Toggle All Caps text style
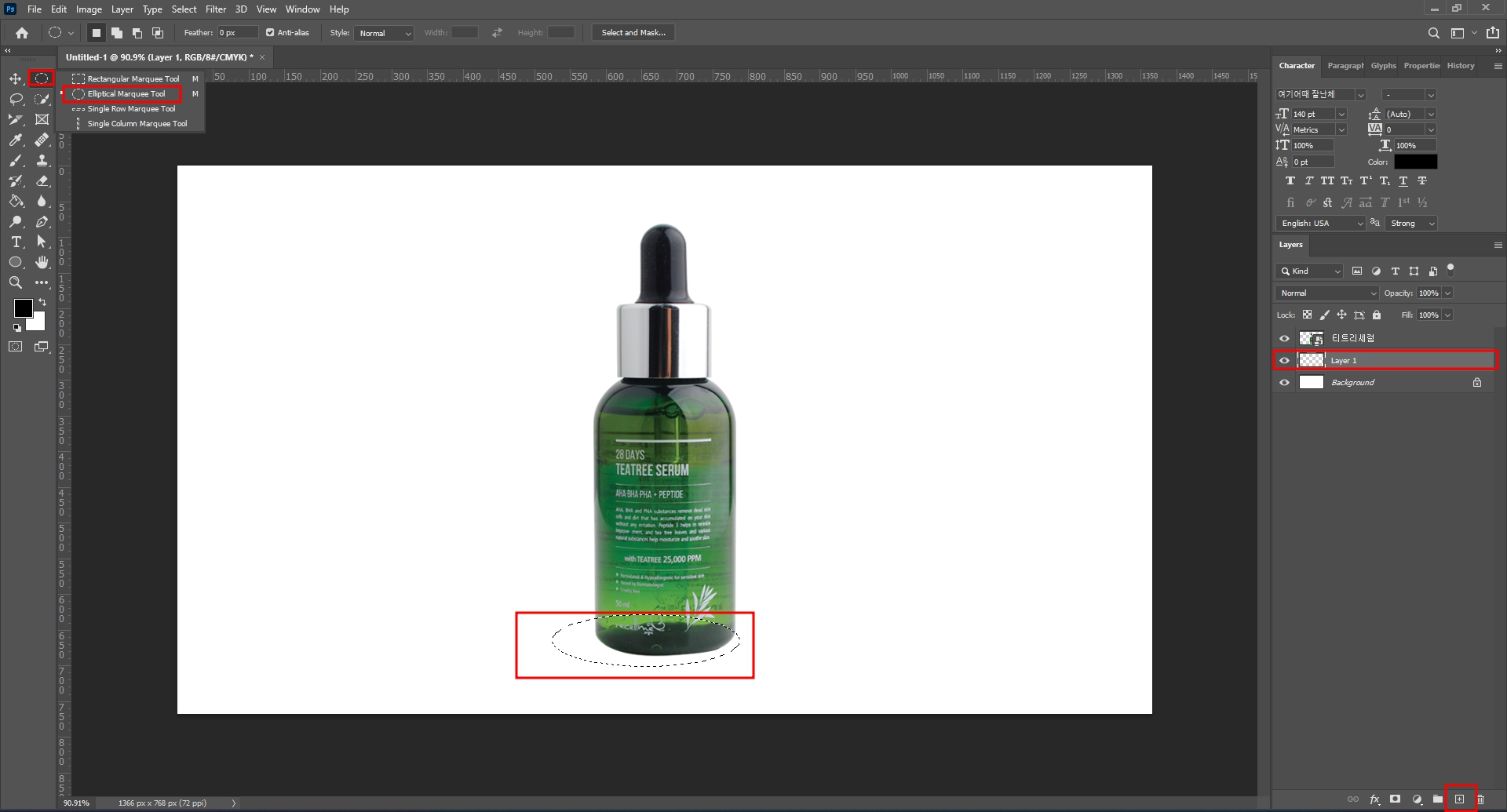This screenshot has width=1507, height=812. click(x=1327, y=181)
